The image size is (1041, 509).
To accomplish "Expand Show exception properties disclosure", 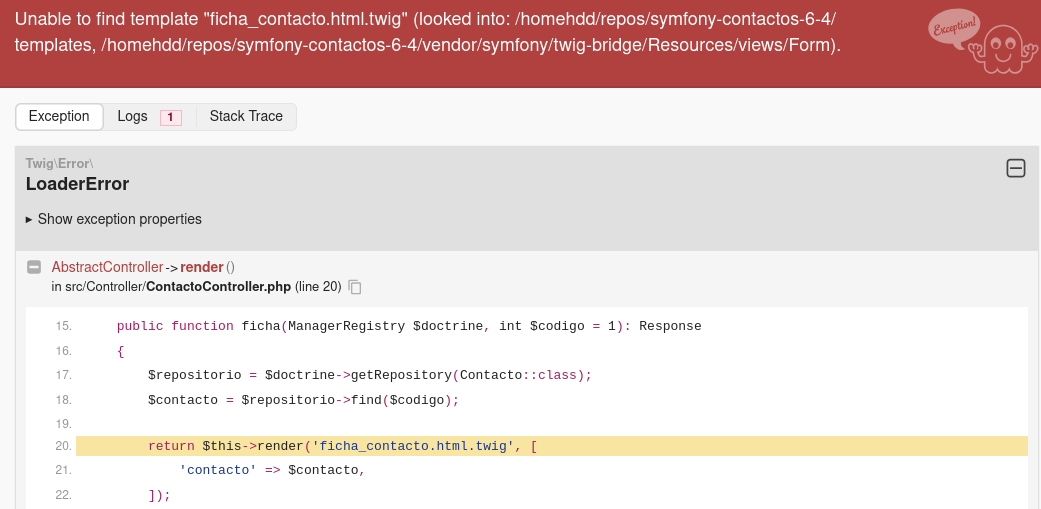I will click(x=114, y=219).
